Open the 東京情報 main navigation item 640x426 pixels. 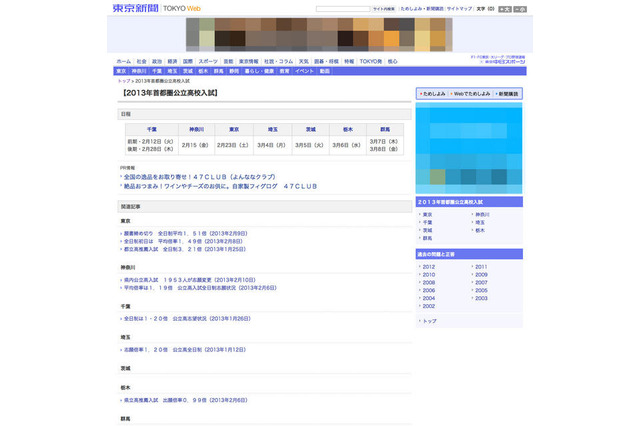tap(249, 62)
